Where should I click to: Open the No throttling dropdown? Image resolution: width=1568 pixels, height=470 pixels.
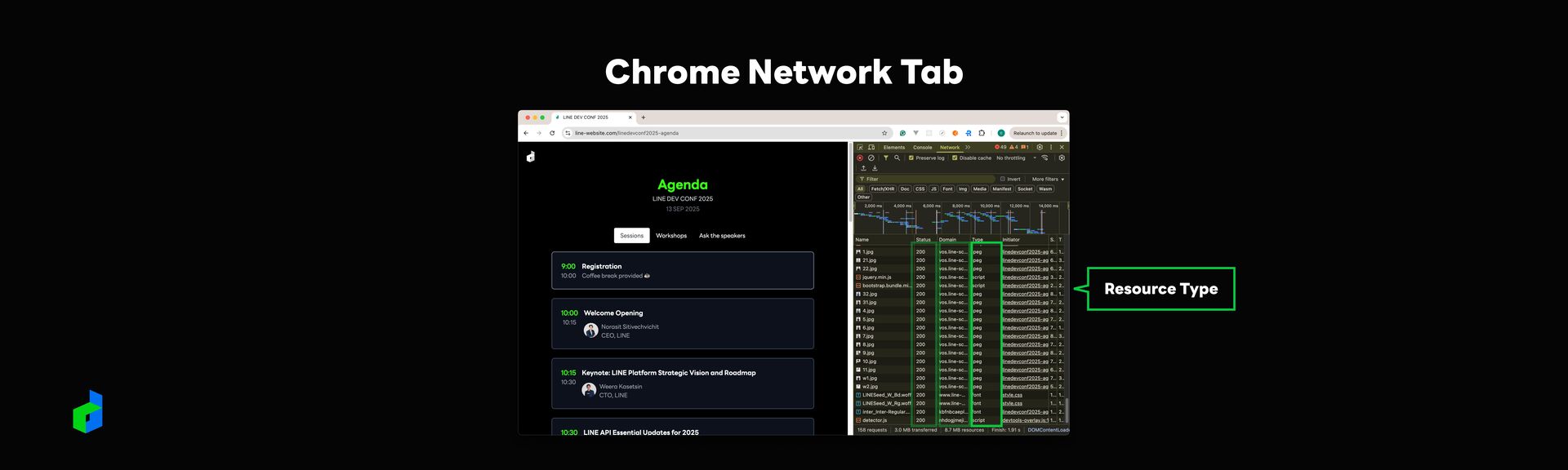(x=1016, y=158)
